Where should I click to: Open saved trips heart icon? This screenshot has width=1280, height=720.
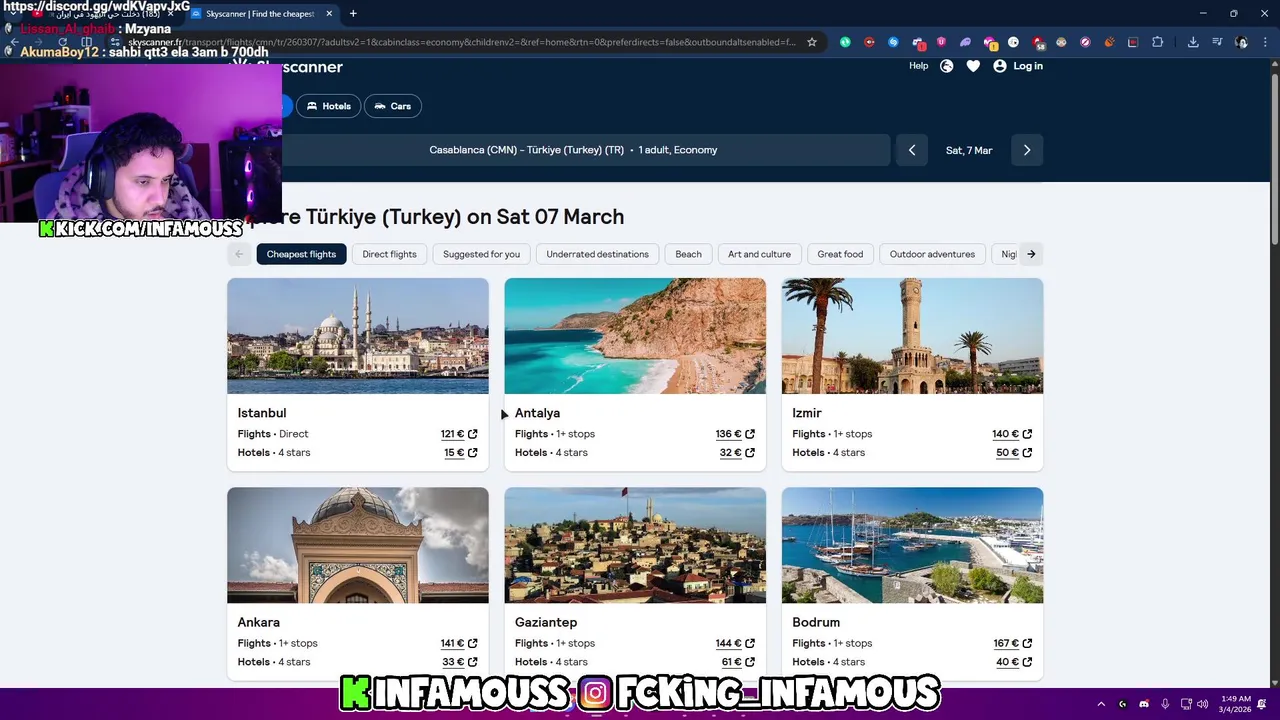973,66
